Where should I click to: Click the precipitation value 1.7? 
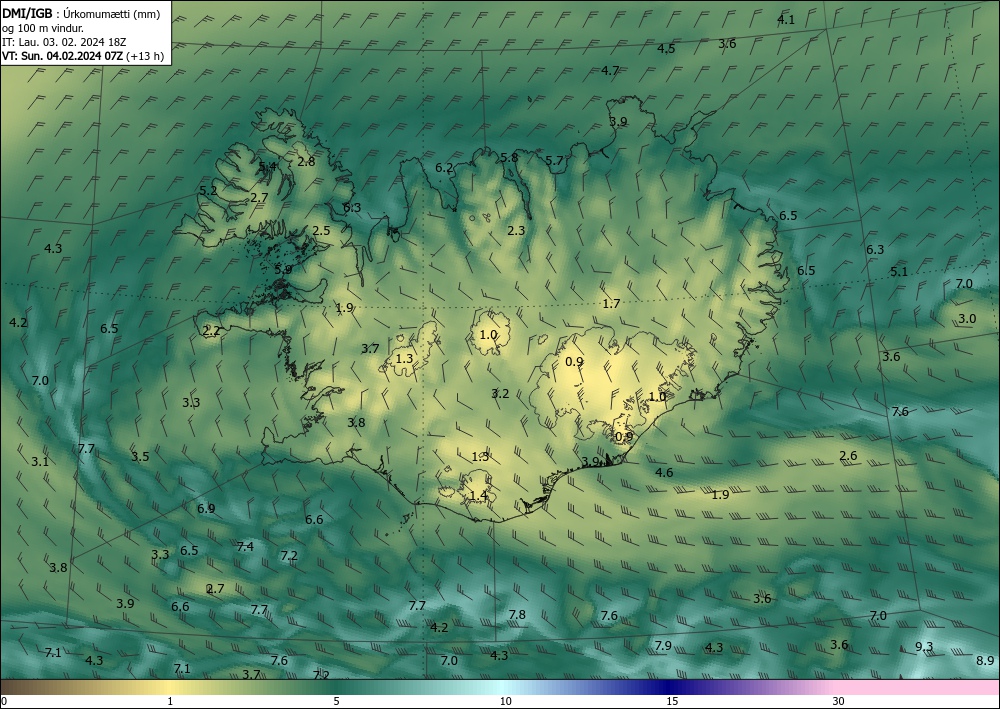(x=611, y=303)
